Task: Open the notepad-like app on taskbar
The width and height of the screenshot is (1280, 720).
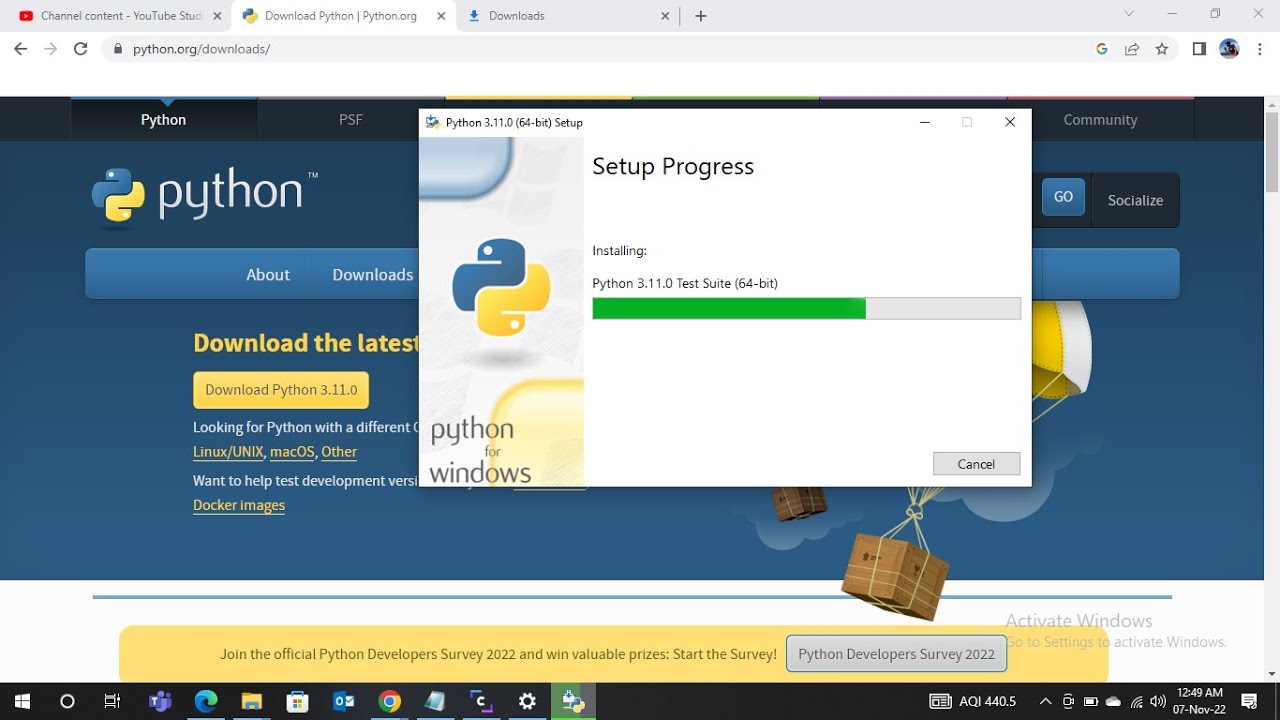Action: (x=435, y=701)
